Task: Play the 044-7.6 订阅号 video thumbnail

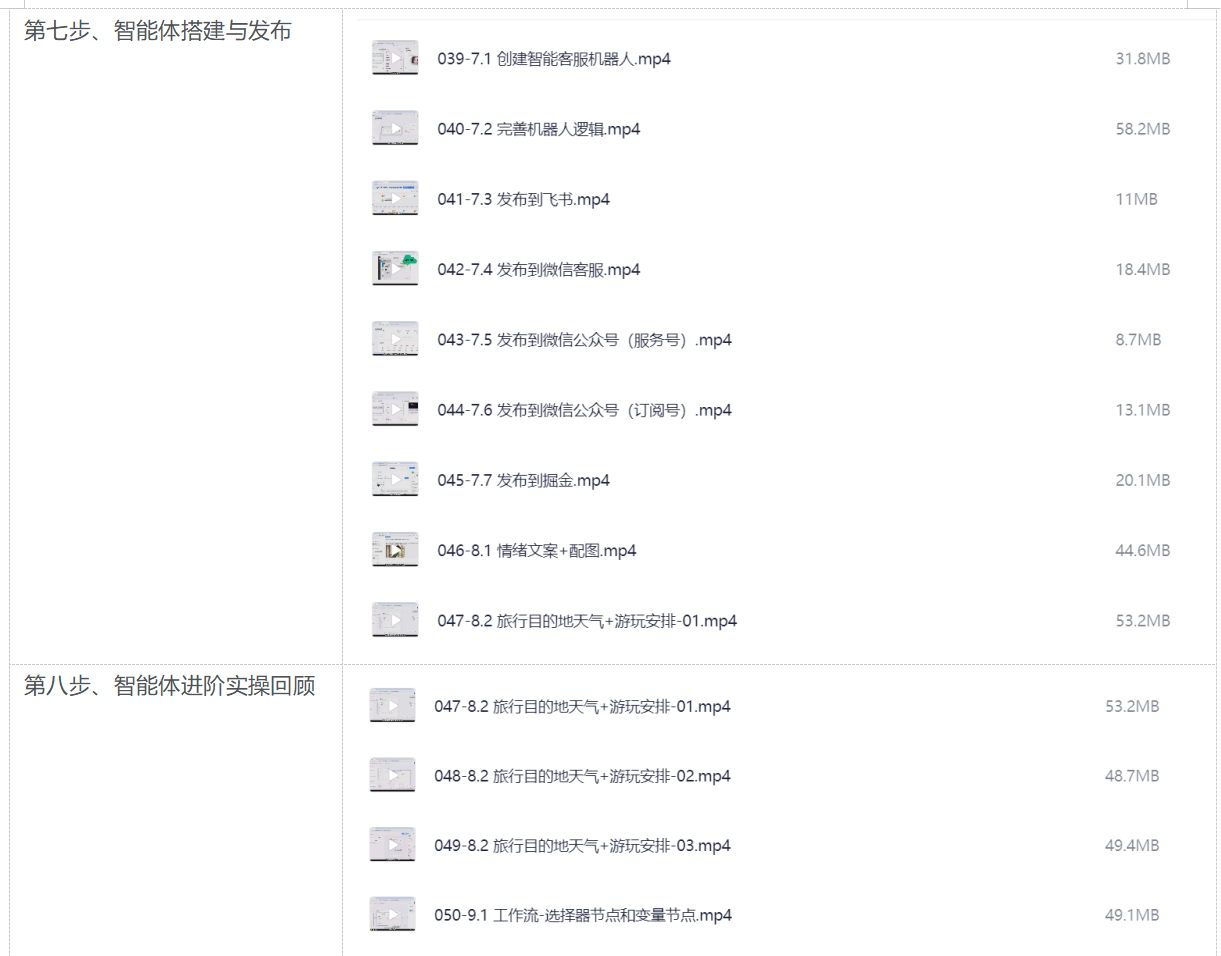Action: pos(395,409)
